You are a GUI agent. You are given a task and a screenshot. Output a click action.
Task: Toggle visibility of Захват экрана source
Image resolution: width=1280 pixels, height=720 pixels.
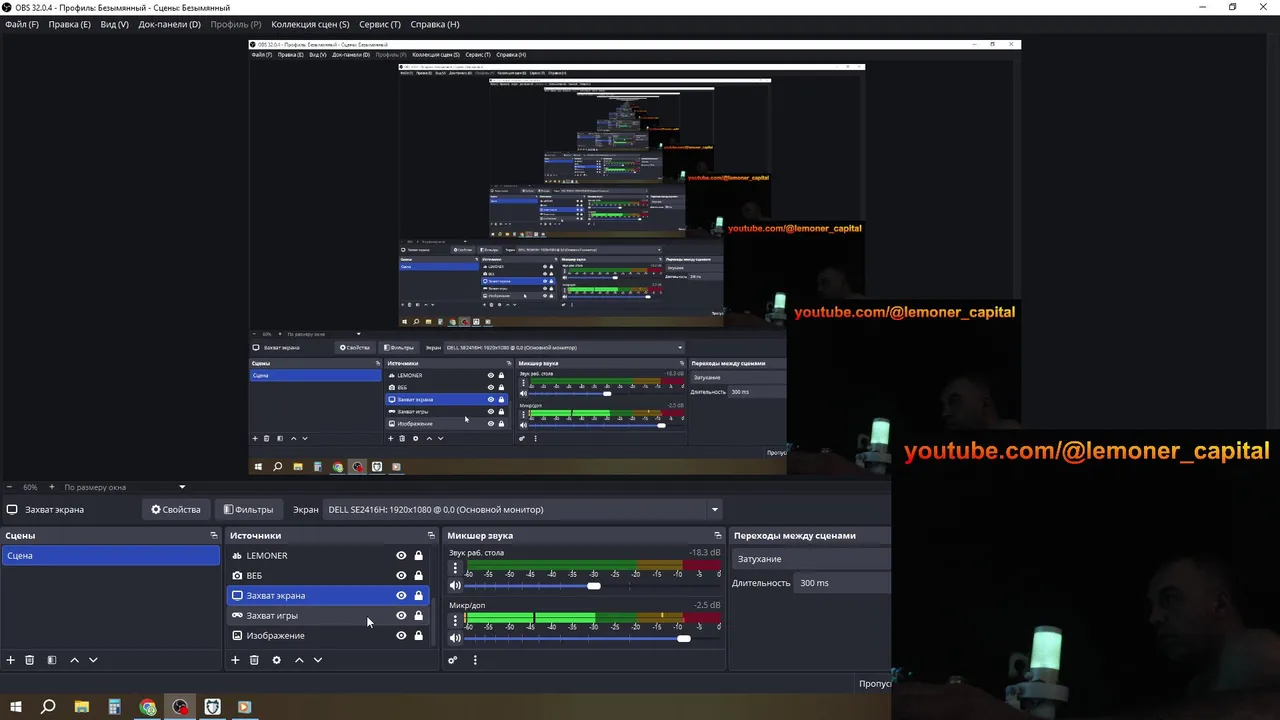tap(401, 596)
